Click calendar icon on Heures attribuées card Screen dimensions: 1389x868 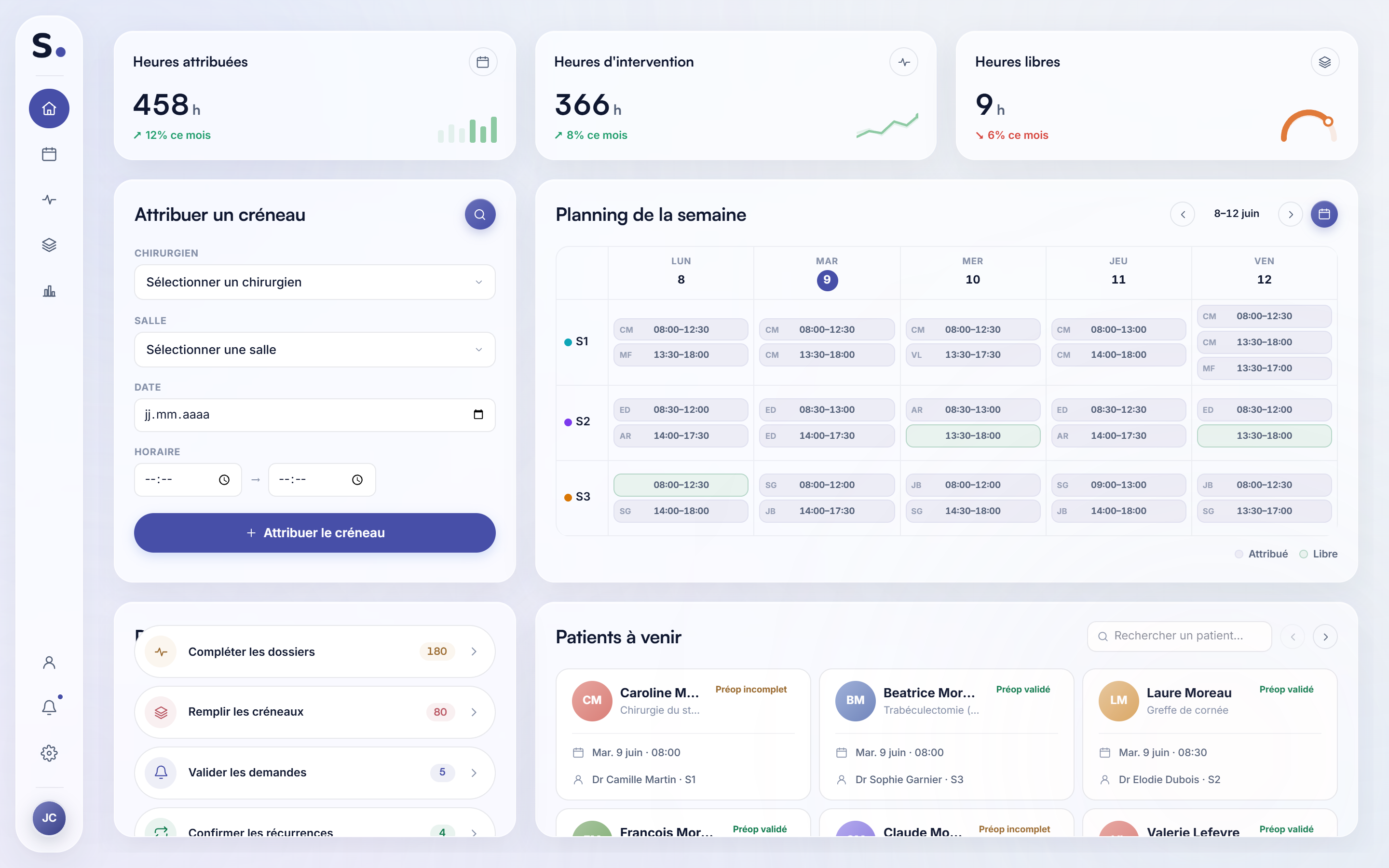483,62
